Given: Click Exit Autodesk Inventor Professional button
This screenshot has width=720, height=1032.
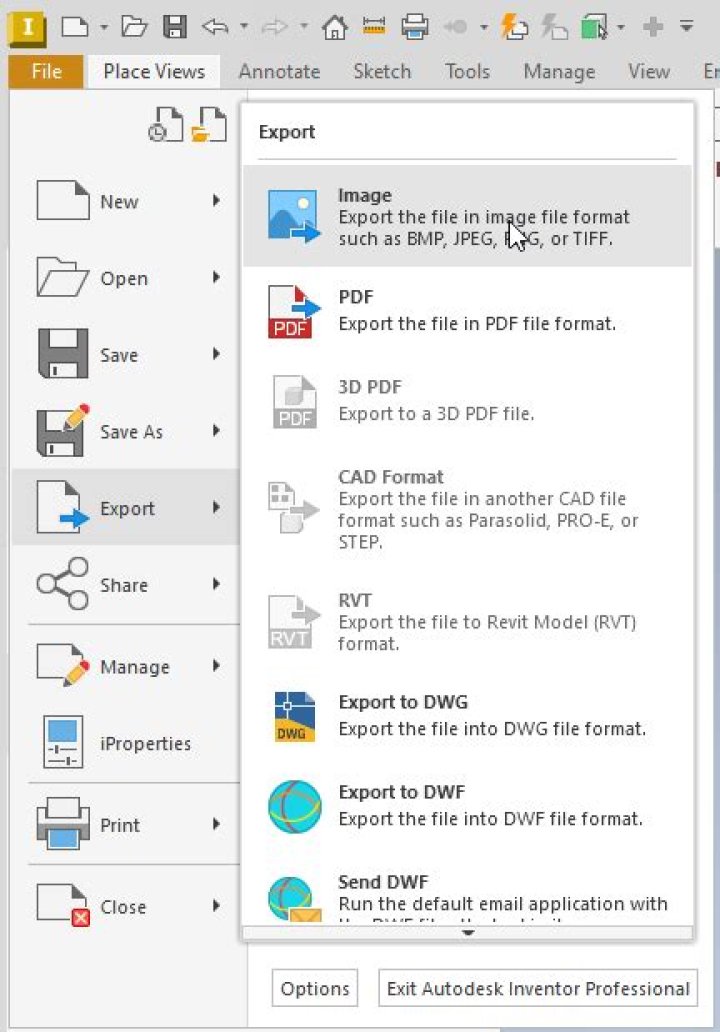Looking at the screenshot, I should click(x=538, y=988).
